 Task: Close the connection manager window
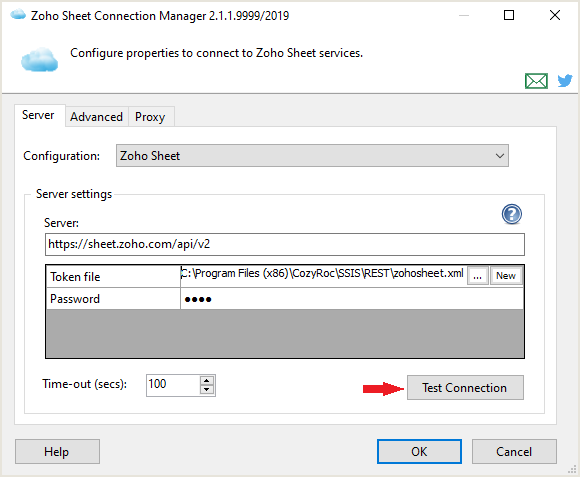[x=555, y=15]
